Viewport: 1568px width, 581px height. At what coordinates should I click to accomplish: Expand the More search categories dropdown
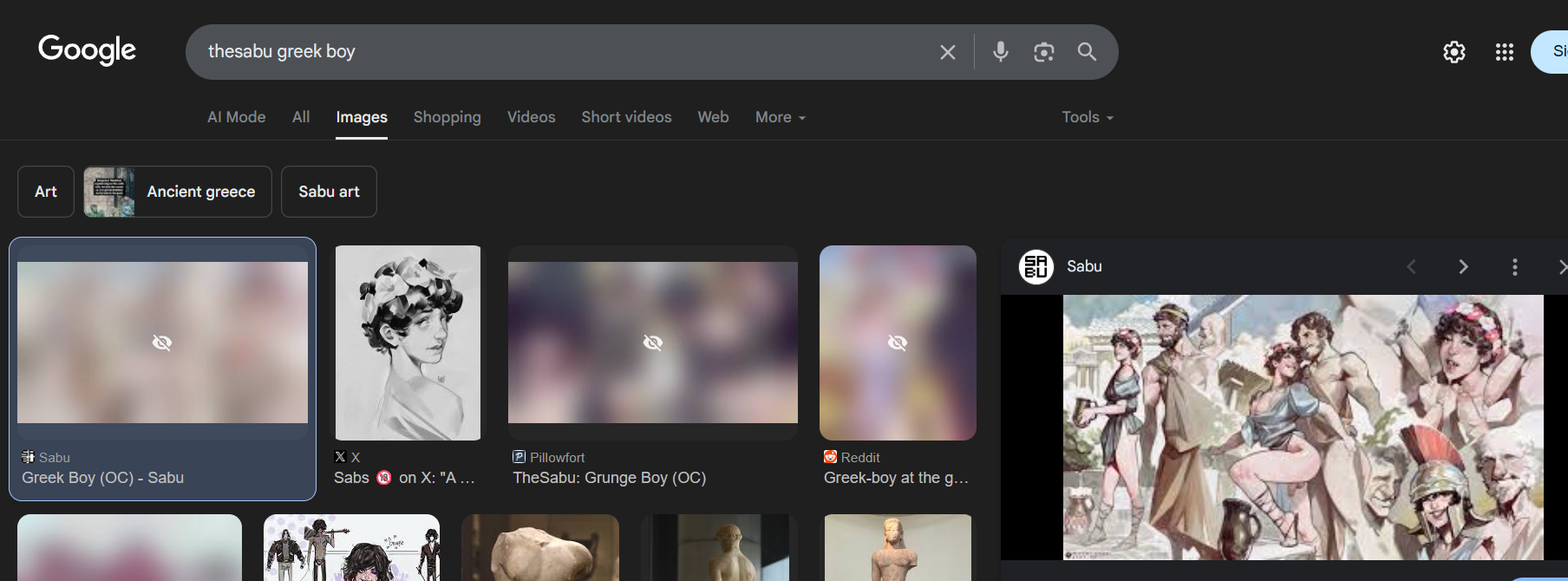pos(780,117)
